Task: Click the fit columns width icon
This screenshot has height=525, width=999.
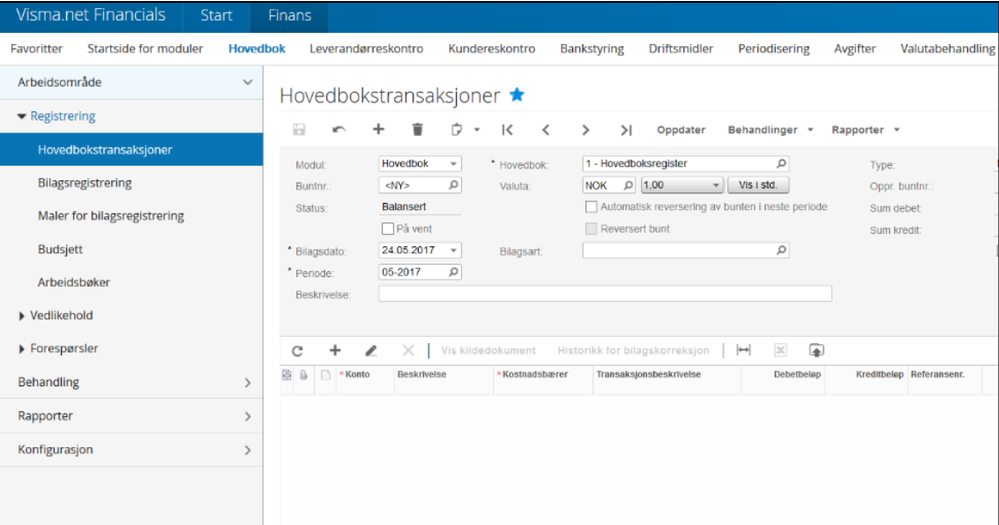Action: [x=744, y=350]
